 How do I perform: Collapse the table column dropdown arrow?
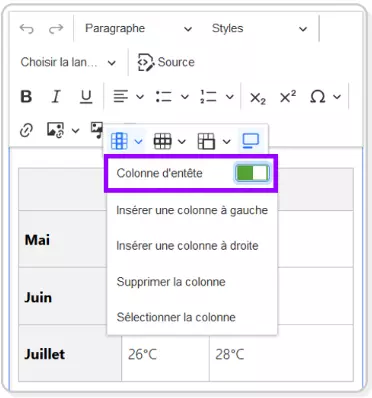coord(139,142)
